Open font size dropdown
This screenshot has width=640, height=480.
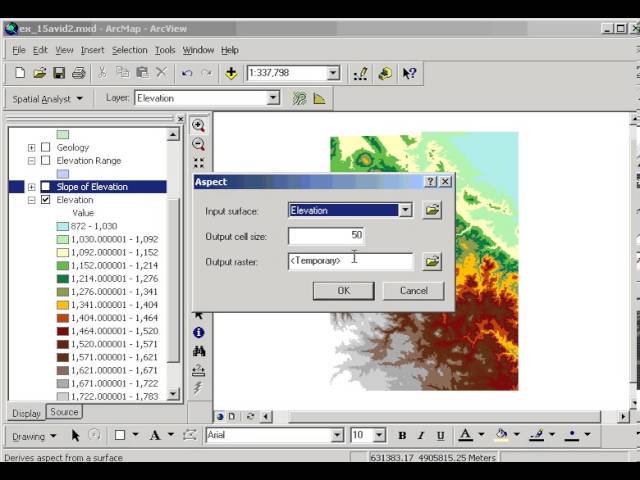pos(379,435)
